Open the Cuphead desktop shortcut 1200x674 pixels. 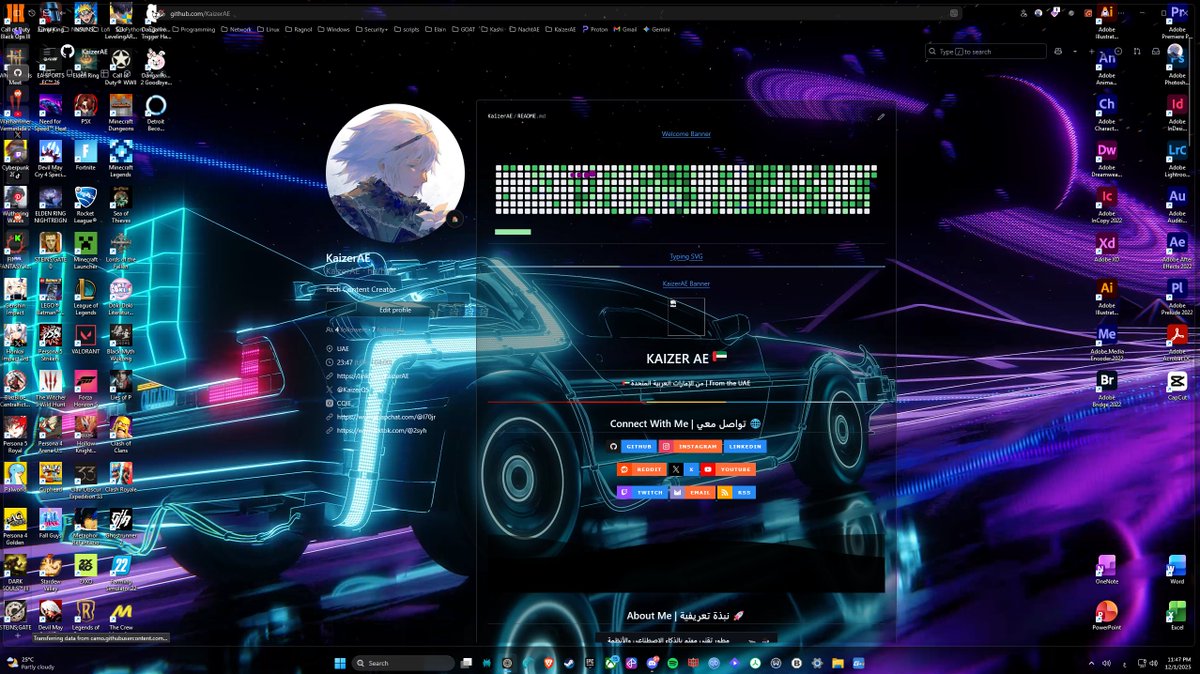pyautogui.click(x=50, y=479)
